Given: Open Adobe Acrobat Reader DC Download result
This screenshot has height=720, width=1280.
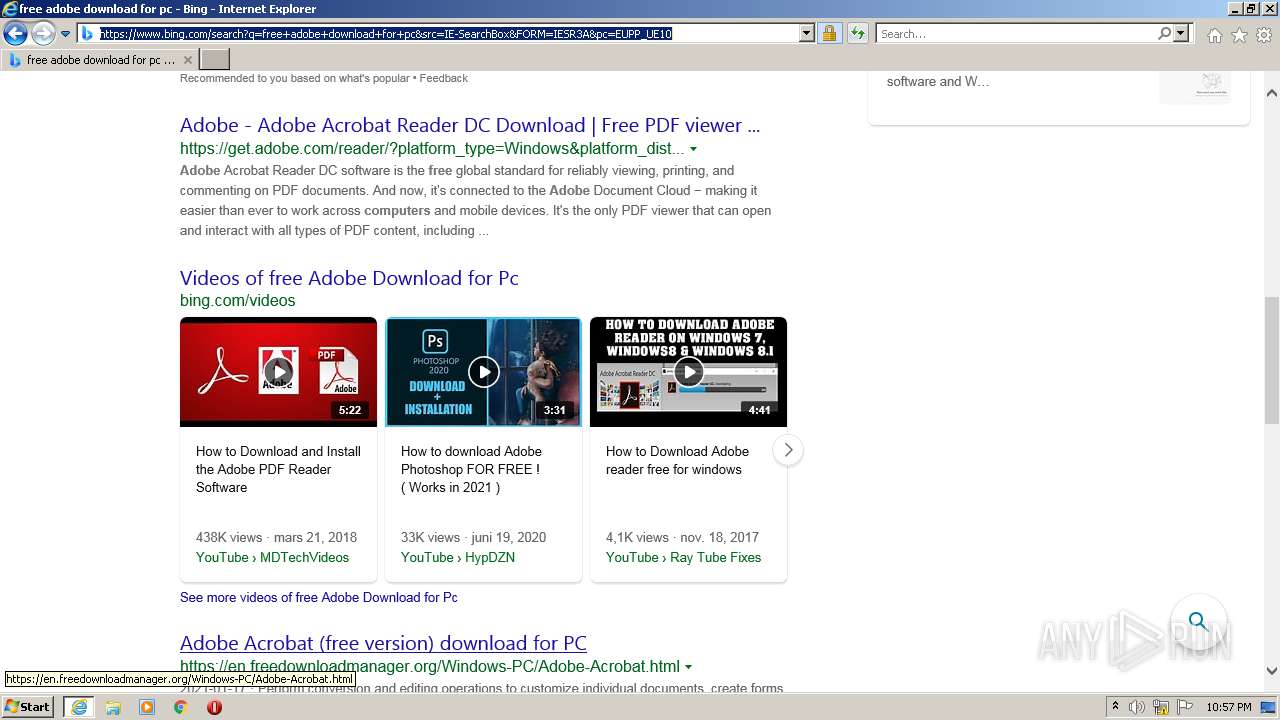Looking at the screenshot, I should tap(470, 125).
